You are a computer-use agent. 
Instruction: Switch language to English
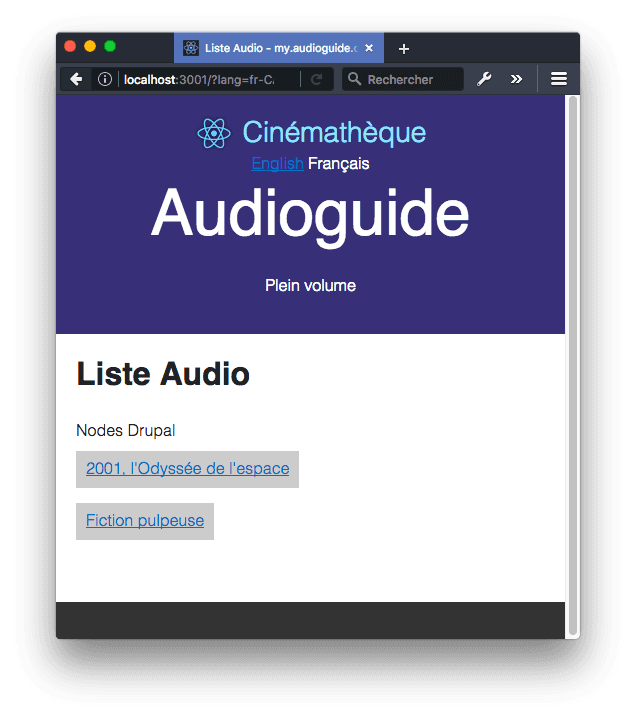coord(277,163)
